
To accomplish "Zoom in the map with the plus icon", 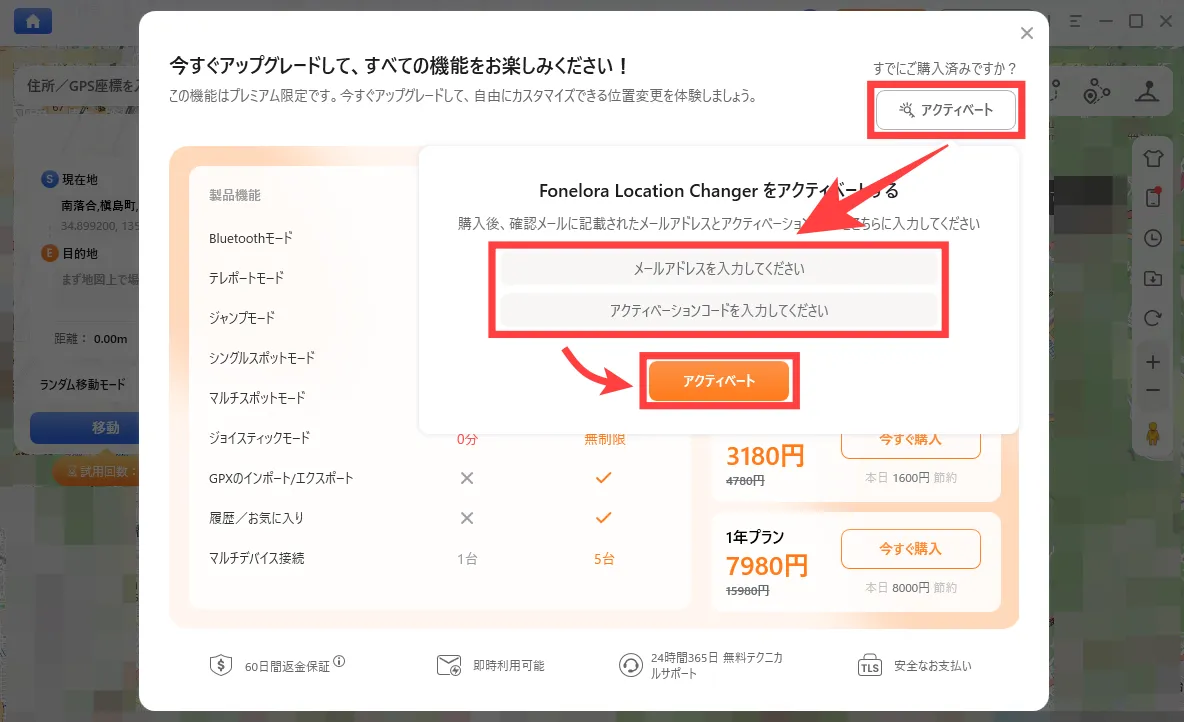I will [x=1153, y=363].
